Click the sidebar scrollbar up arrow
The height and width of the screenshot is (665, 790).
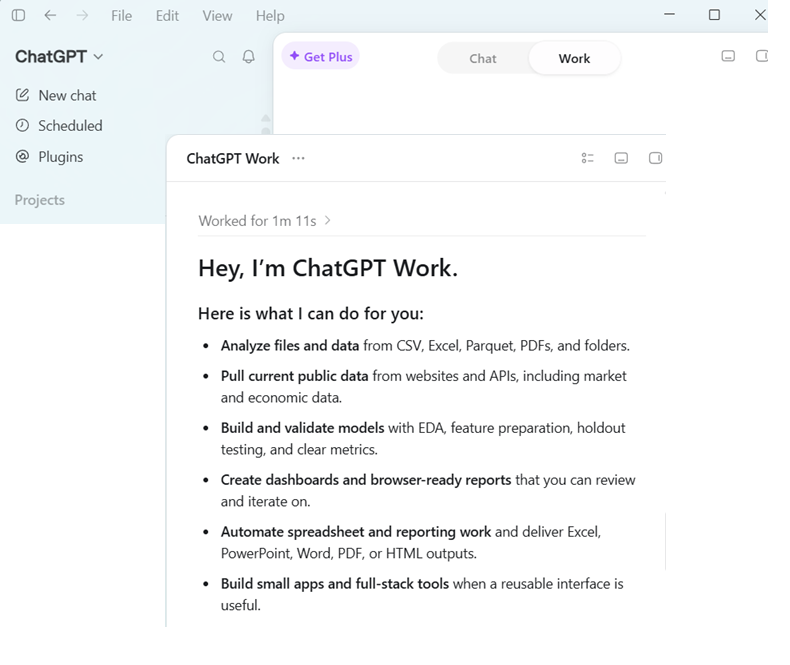click(x=266, y=118)
